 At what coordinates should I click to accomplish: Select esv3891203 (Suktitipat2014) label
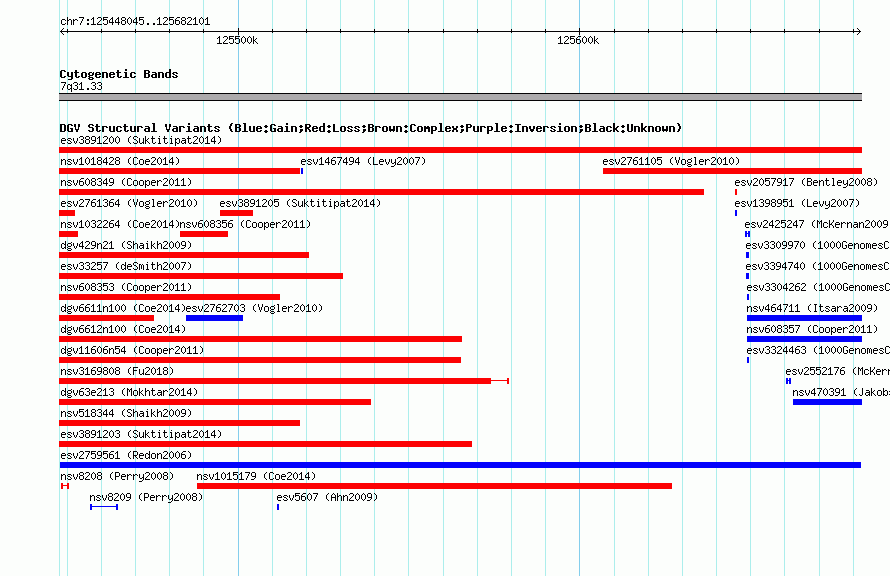(x=141, y=434)
